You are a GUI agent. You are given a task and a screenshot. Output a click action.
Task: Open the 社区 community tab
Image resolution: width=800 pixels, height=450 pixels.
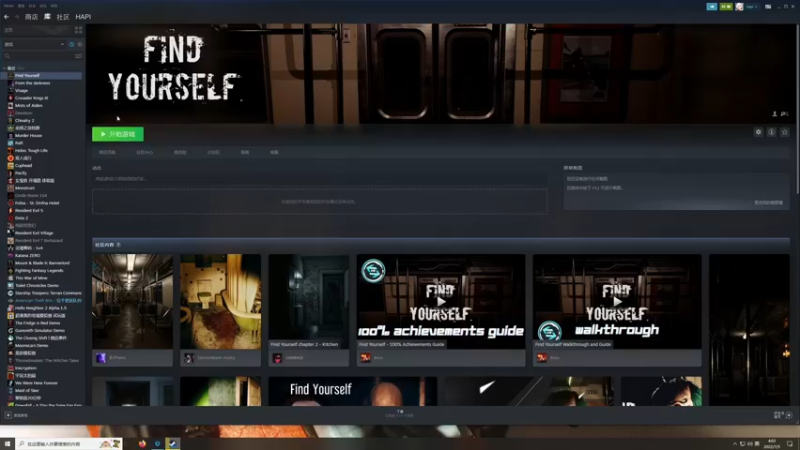coord(63,17)
